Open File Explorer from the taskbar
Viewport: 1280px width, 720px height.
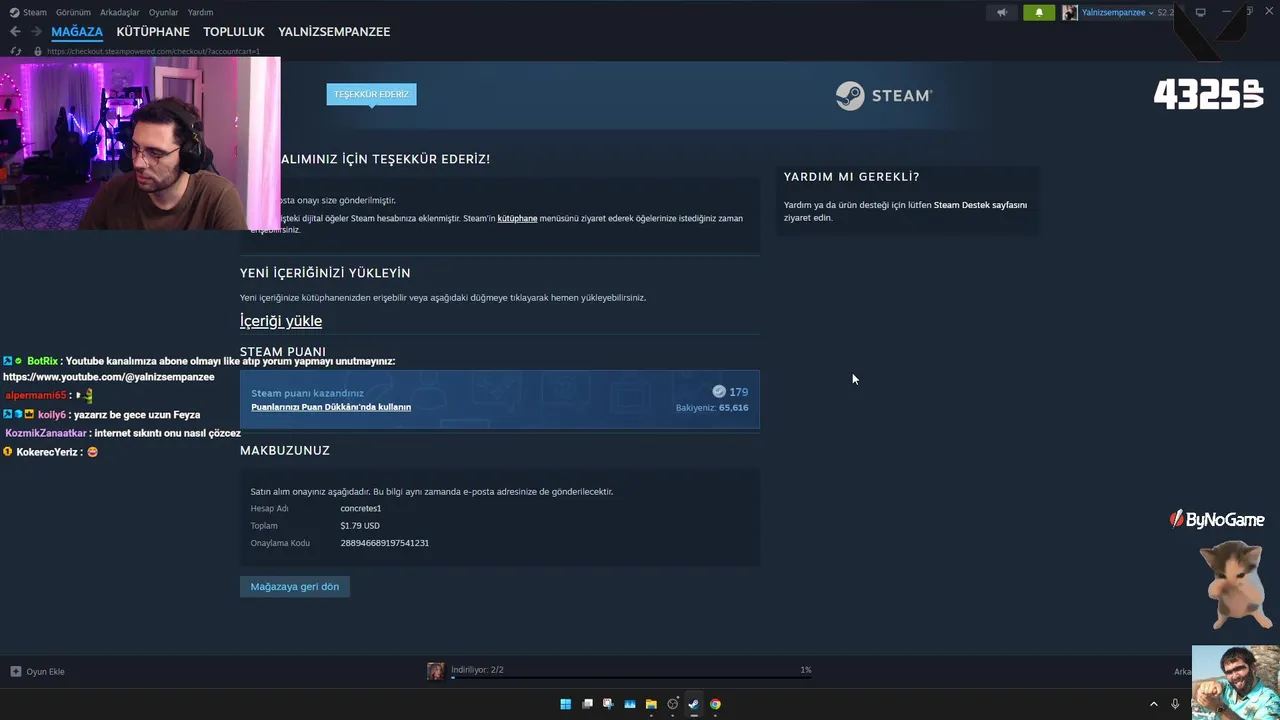click(x=651, y=704)
